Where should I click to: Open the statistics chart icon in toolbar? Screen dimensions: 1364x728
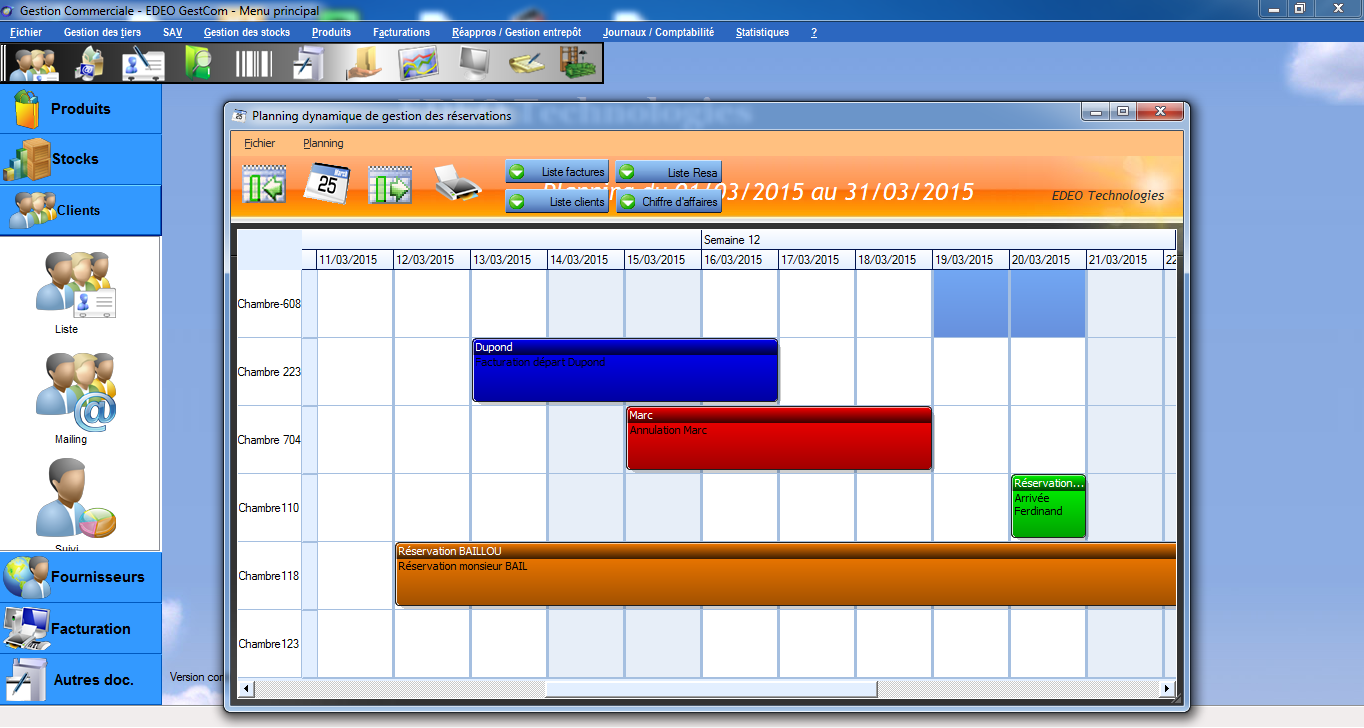(418, 64)
